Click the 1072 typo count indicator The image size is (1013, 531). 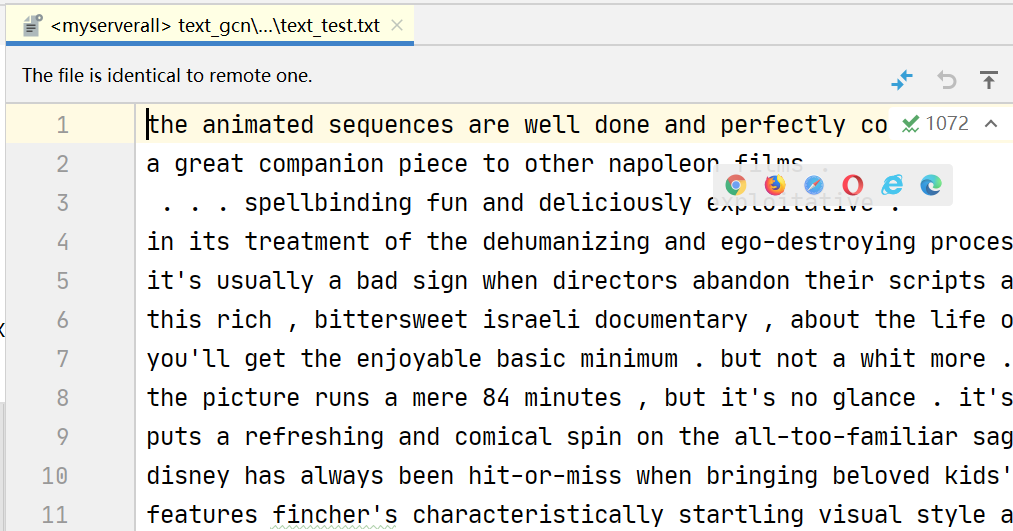[947, 124]
